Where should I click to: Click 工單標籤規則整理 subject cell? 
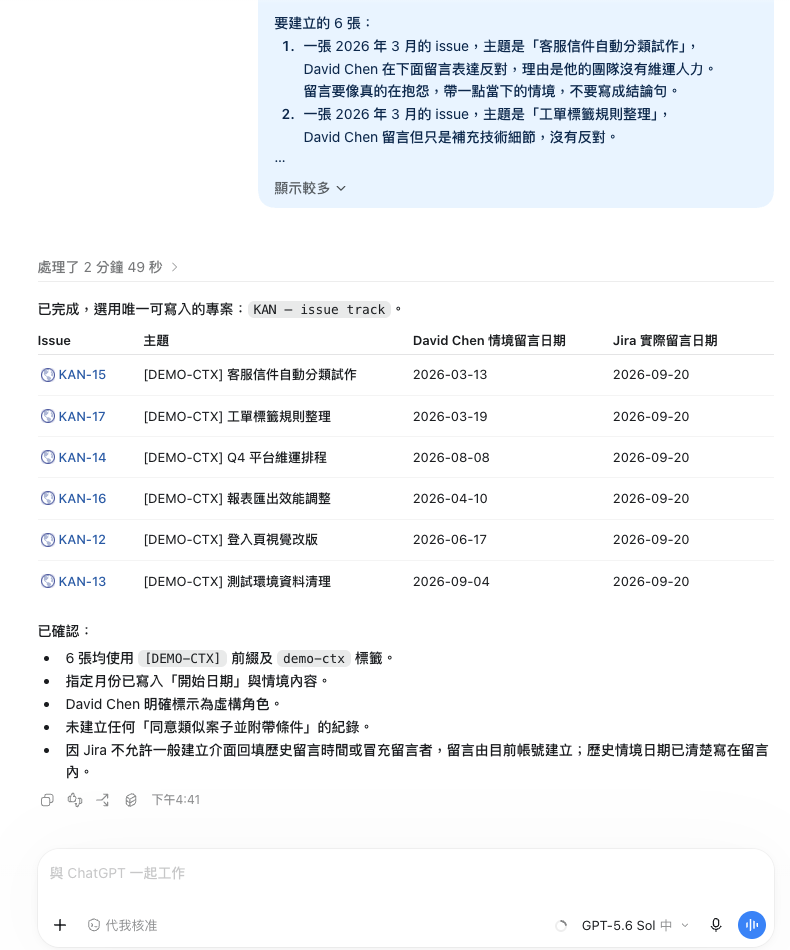(x=237, y=416)
